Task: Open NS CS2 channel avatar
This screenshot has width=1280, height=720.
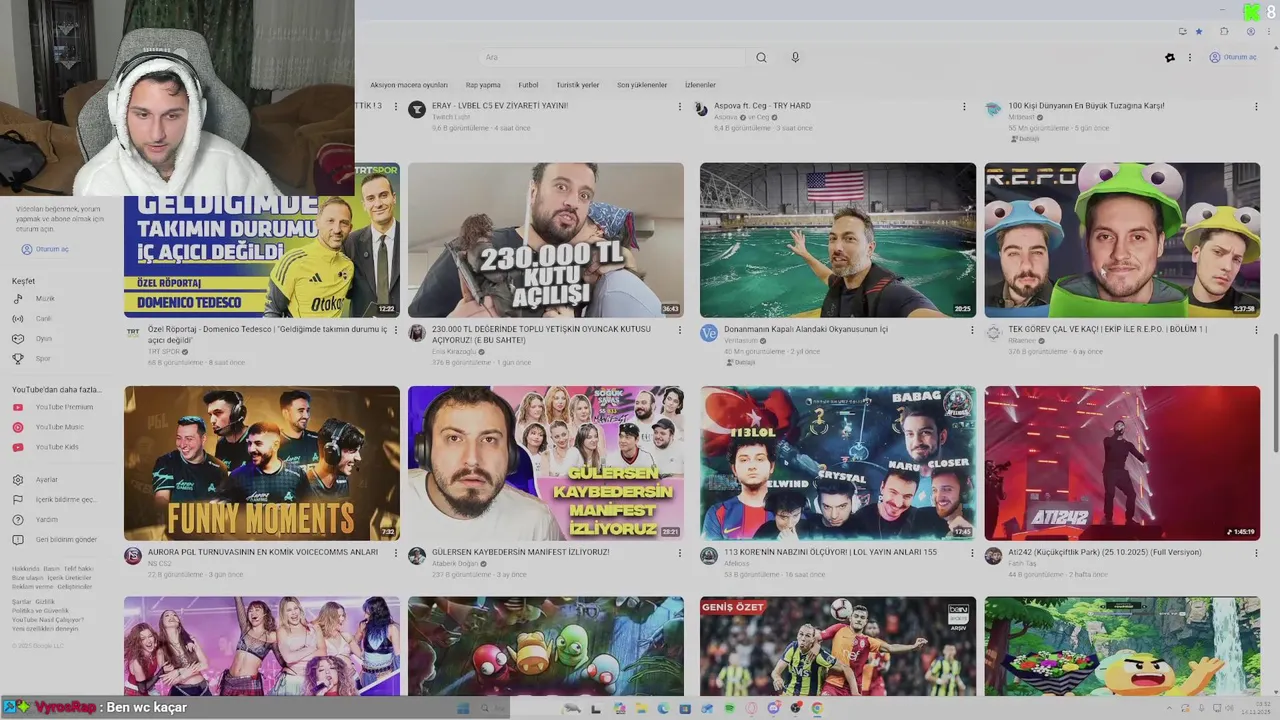Action: pyautogui.click(x=133, y=556)
